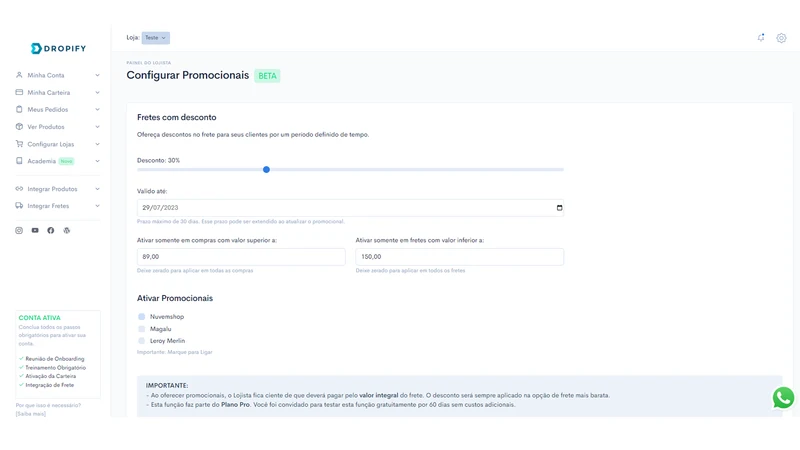Click the Minha Conta user icon

[19, 75]
